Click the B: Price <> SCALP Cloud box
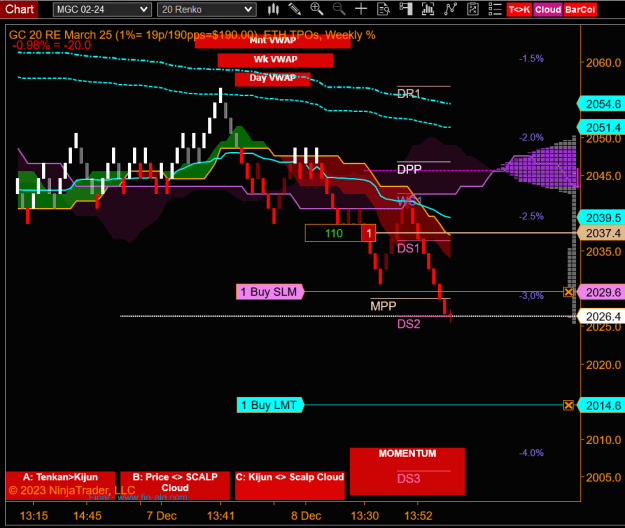Image resolution: width=625 pixels, height=528 pixels. 175,485
